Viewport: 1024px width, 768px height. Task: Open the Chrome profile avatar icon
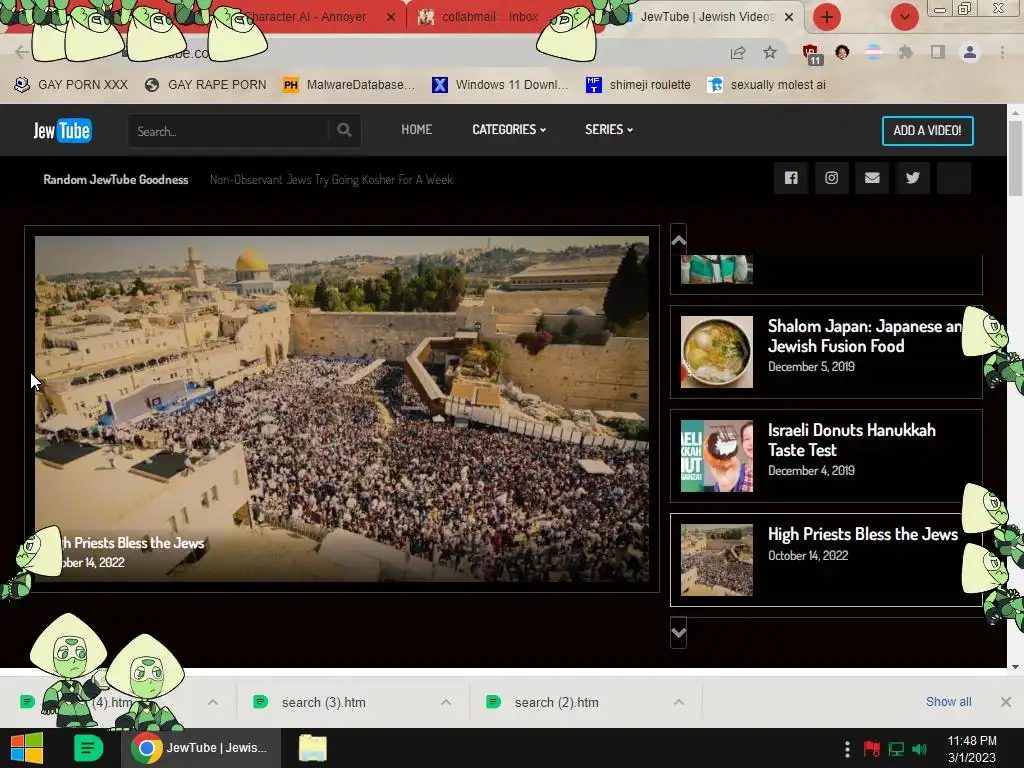(970, 52)
